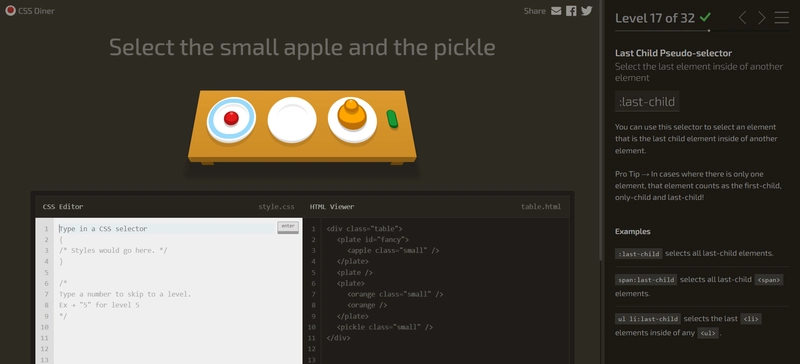Go to next level arrow

point(761,18)
